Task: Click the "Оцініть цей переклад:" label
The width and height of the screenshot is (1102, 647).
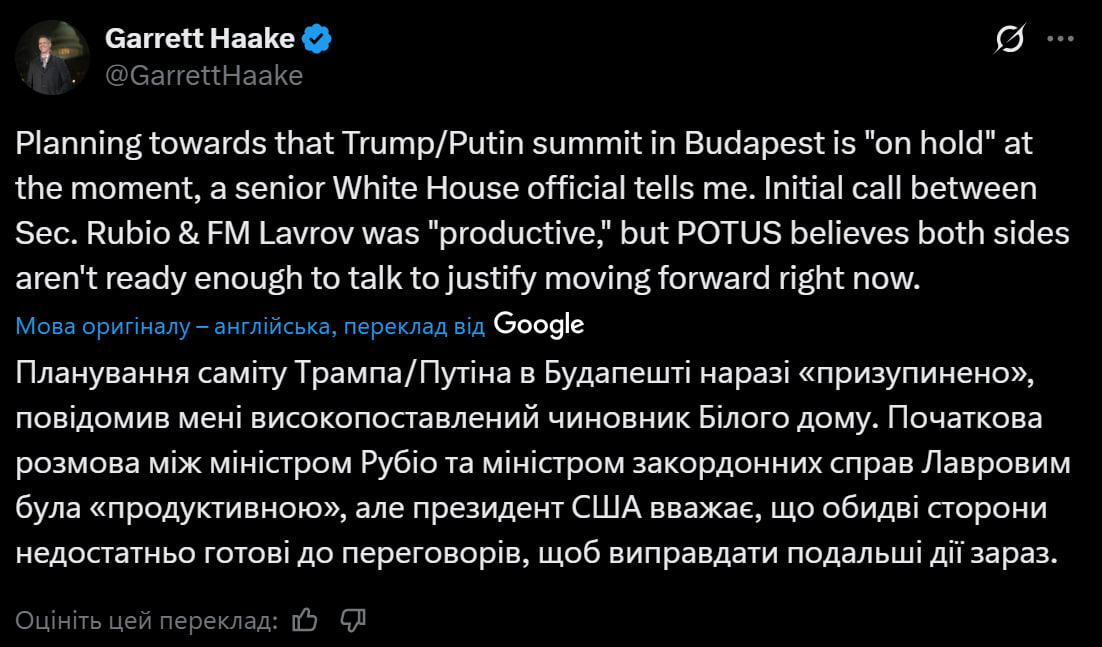Action: [148, 621]
